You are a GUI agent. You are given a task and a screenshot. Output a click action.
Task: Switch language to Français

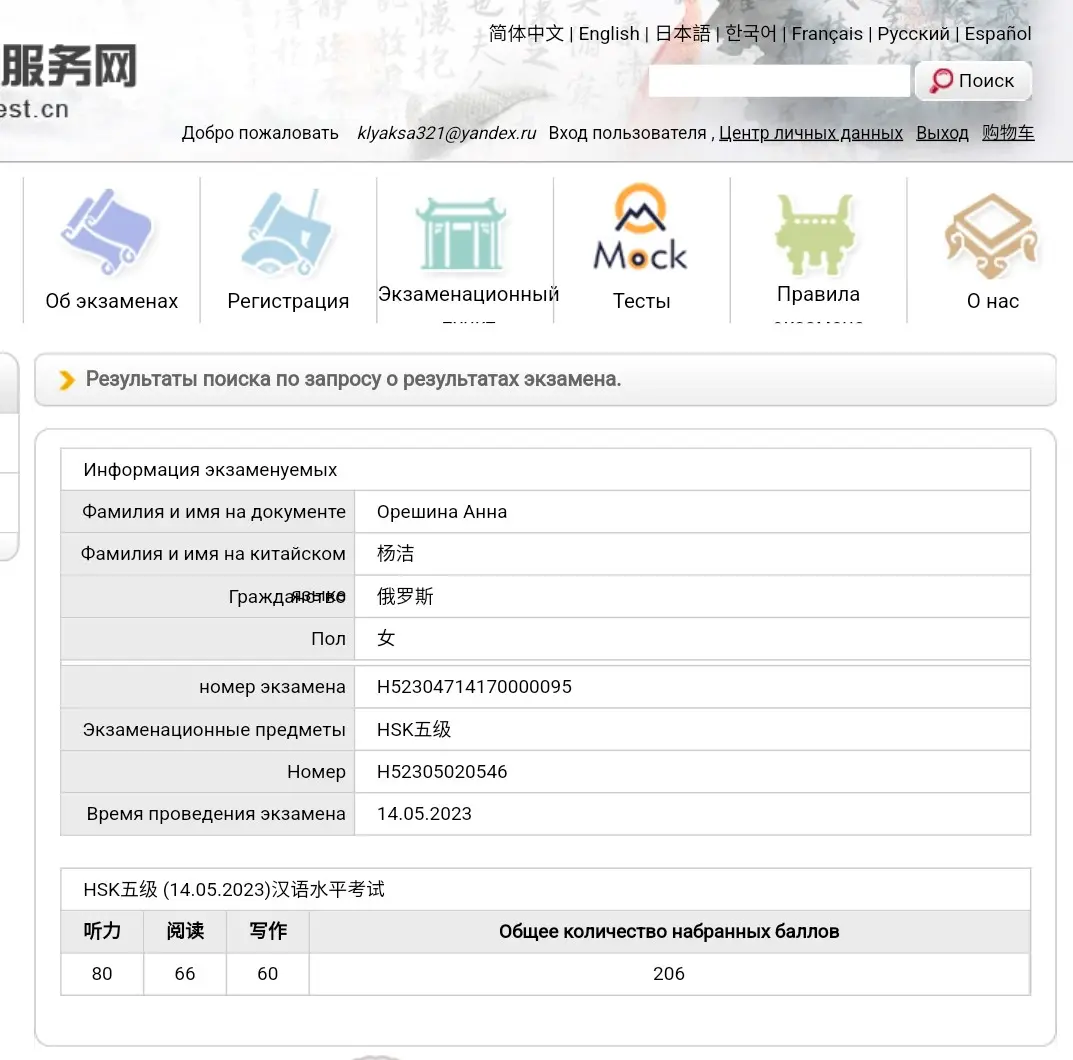(x=827, y=34)
